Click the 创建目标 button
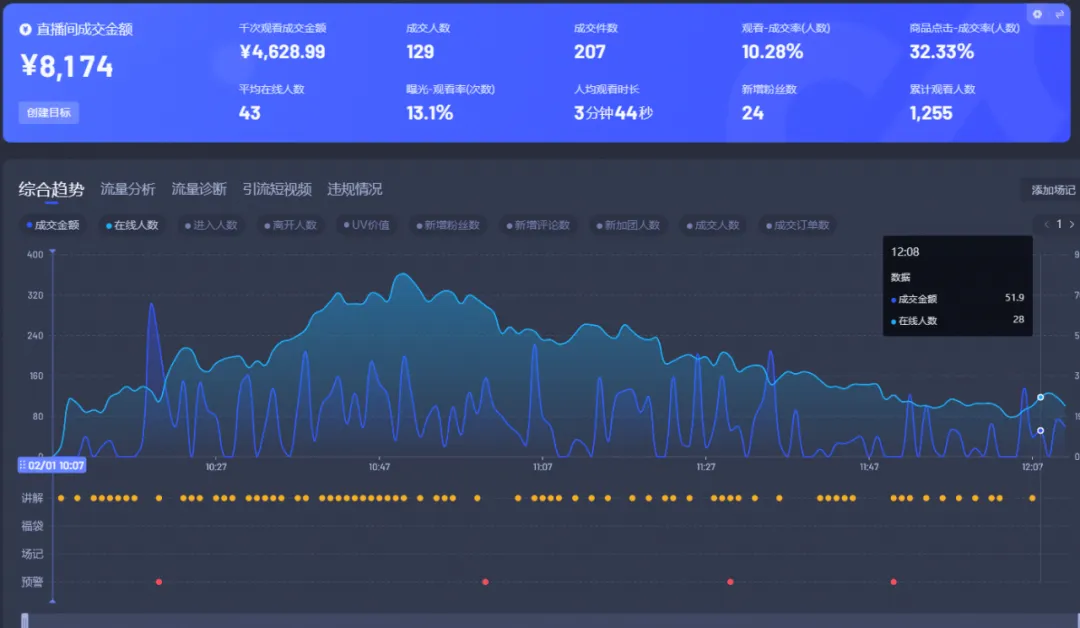Screen dimensions: 1080x628 click(48, 113)
